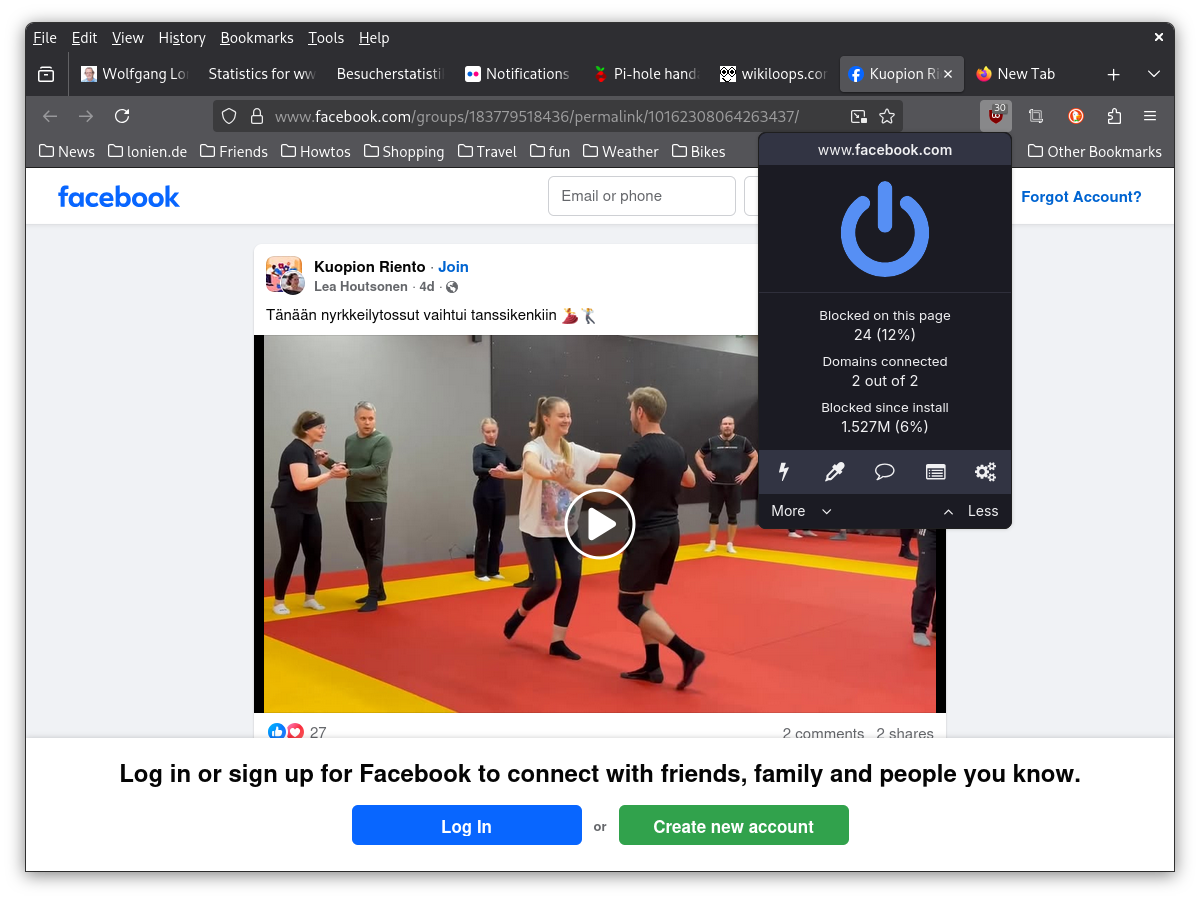Open the uBlock dashboard gears icon
The height and width of the screenshot is (900, 1200).
[x=985, y=472]
